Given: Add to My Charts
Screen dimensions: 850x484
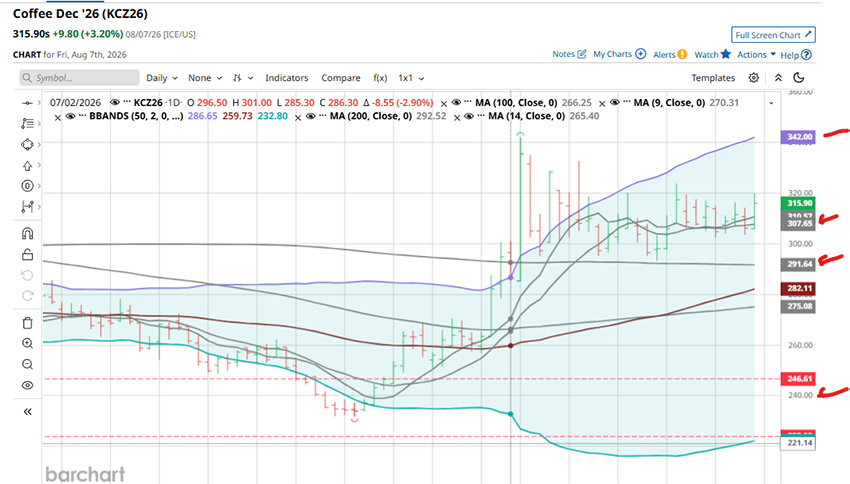Looking at the screenshot, I should (620, 54).
